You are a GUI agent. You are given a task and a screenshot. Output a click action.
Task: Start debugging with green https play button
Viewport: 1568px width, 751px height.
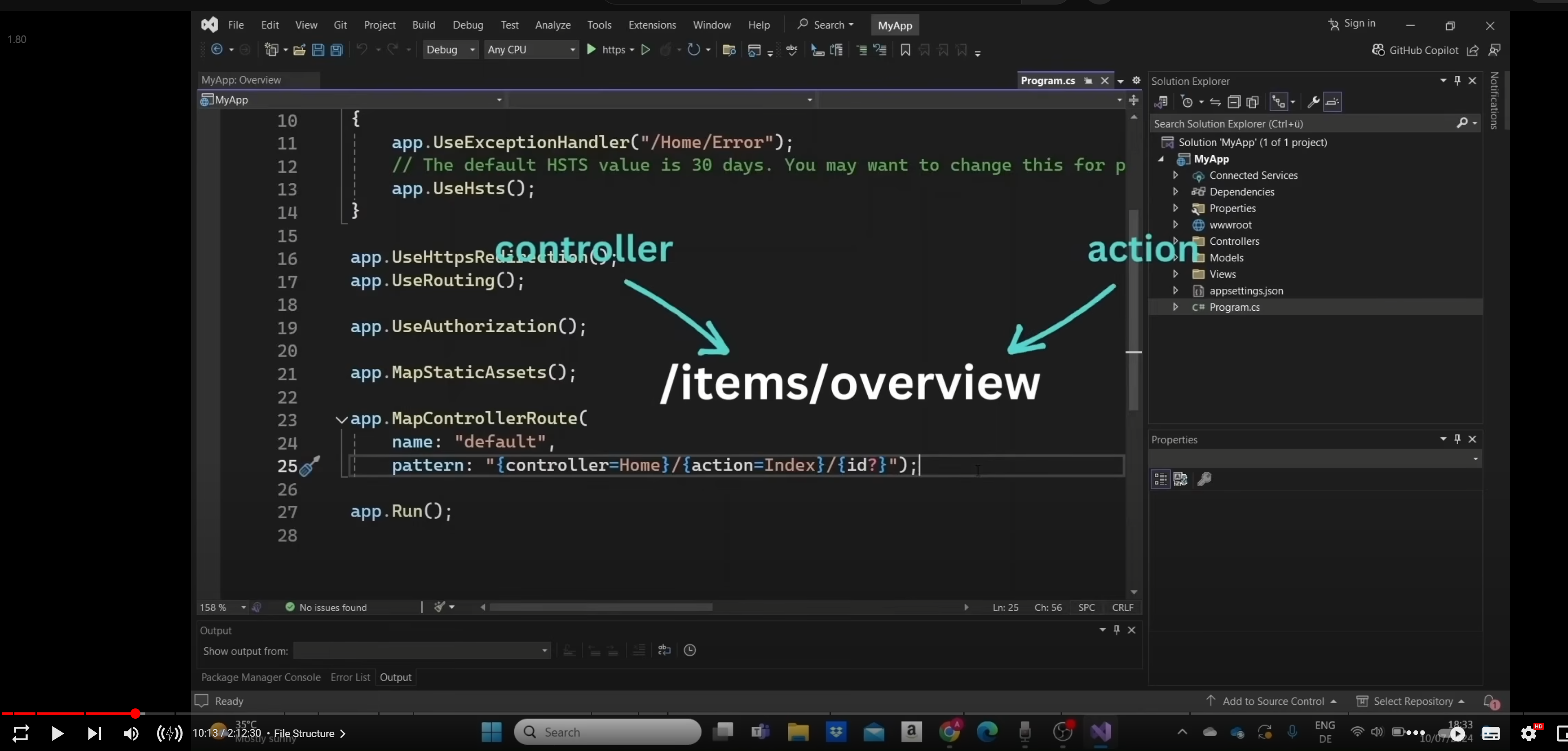(590, 49)
